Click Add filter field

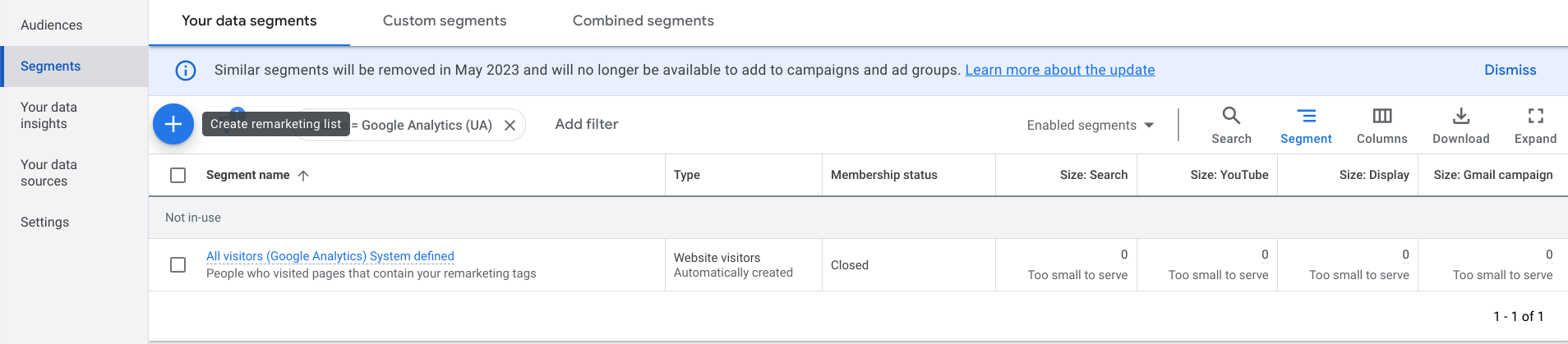[x=586, y=124]
